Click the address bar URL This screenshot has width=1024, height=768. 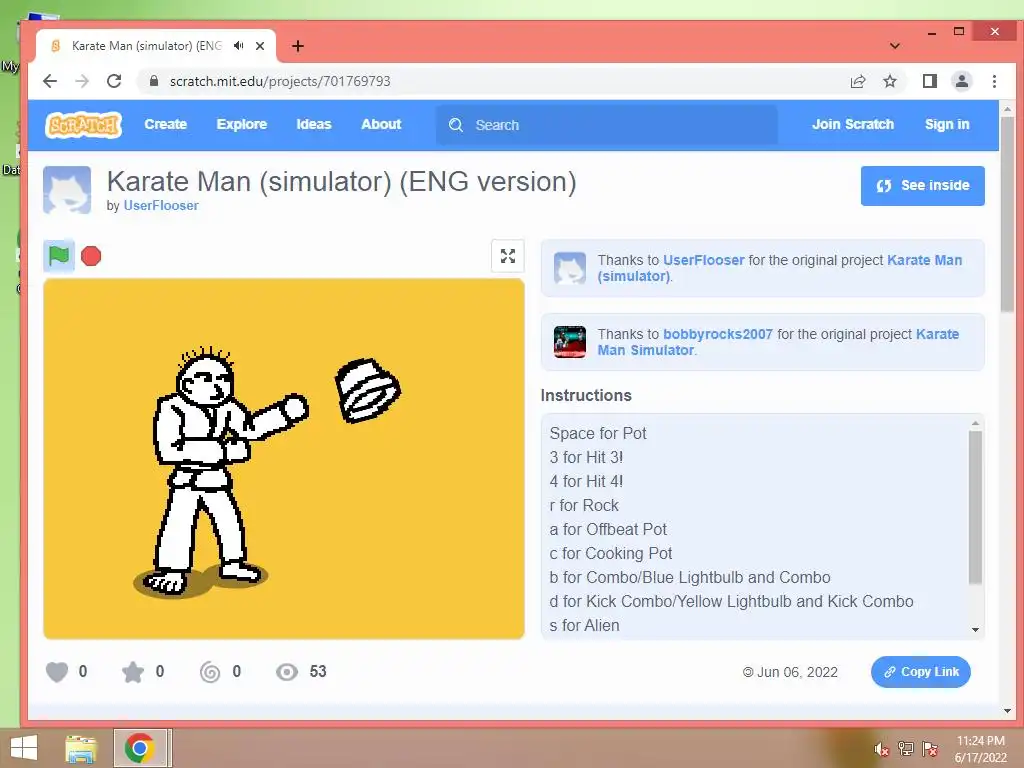coord(280,81)
